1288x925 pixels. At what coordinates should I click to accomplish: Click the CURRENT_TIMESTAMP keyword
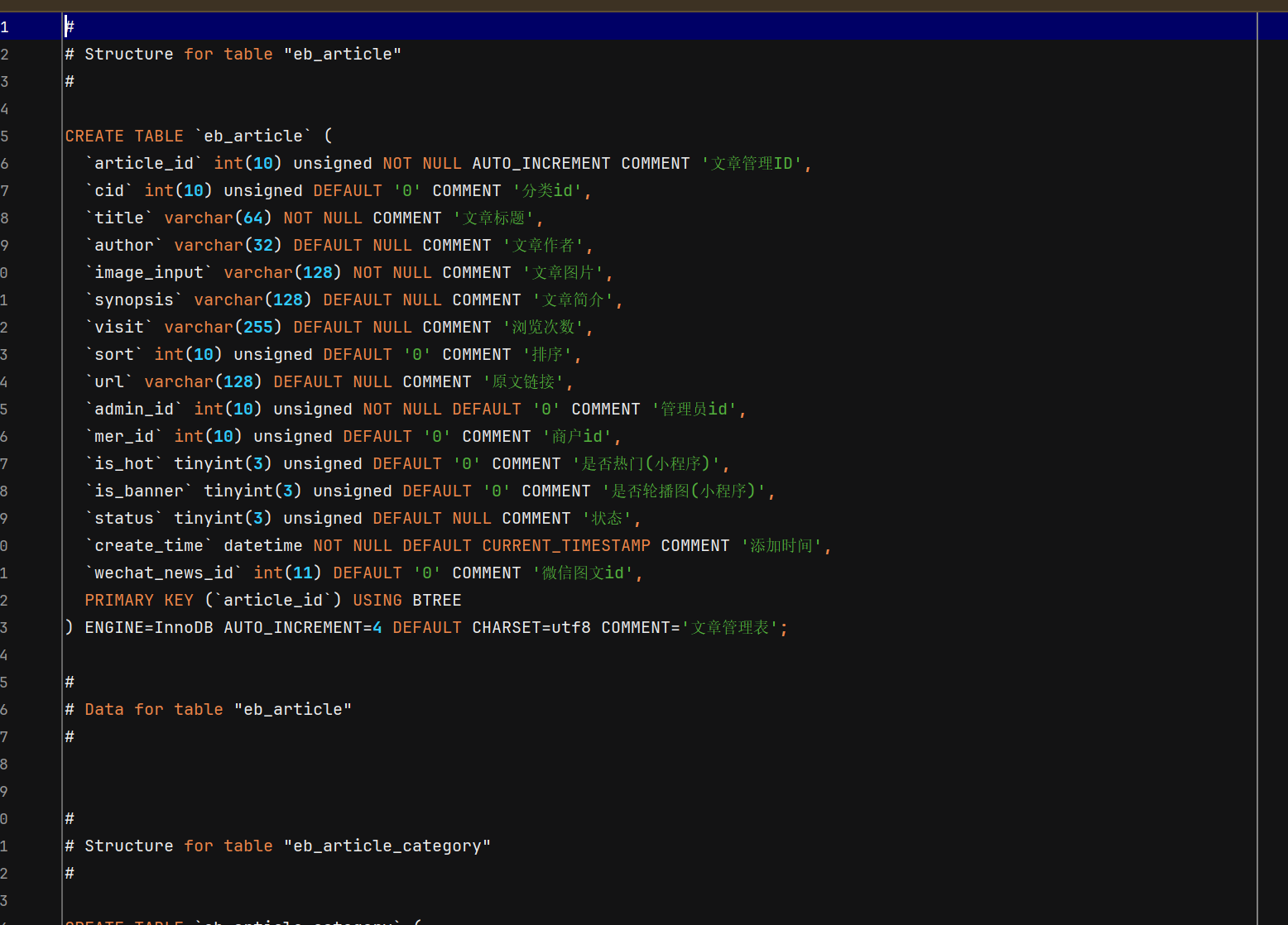point(566,546)
